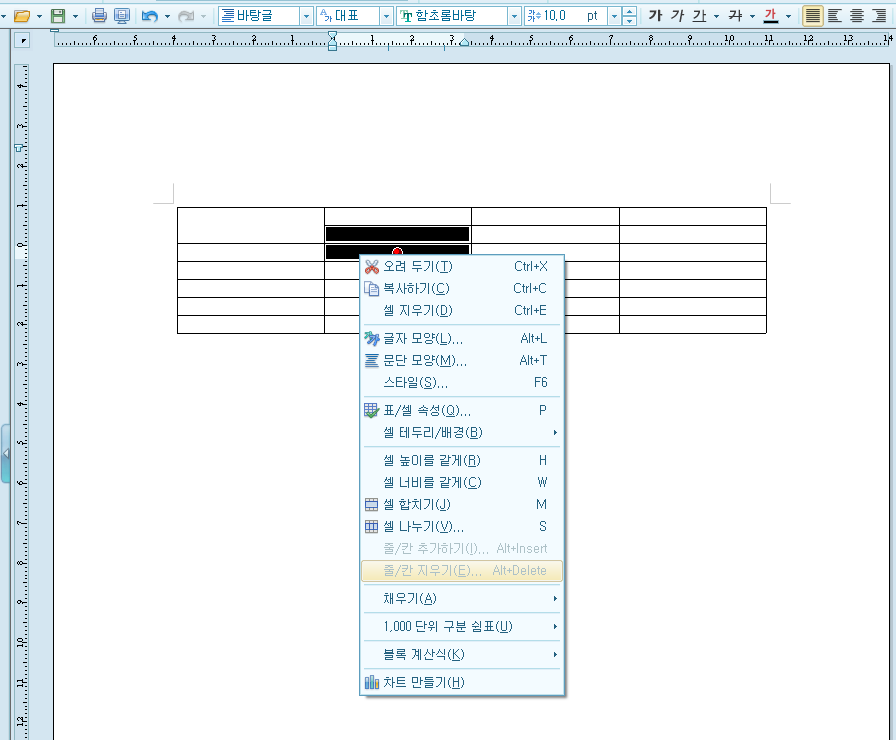Click the merge icon beside 셀 합치기
The height and width of the screenshot is (740, 896).
click(371, 505)
